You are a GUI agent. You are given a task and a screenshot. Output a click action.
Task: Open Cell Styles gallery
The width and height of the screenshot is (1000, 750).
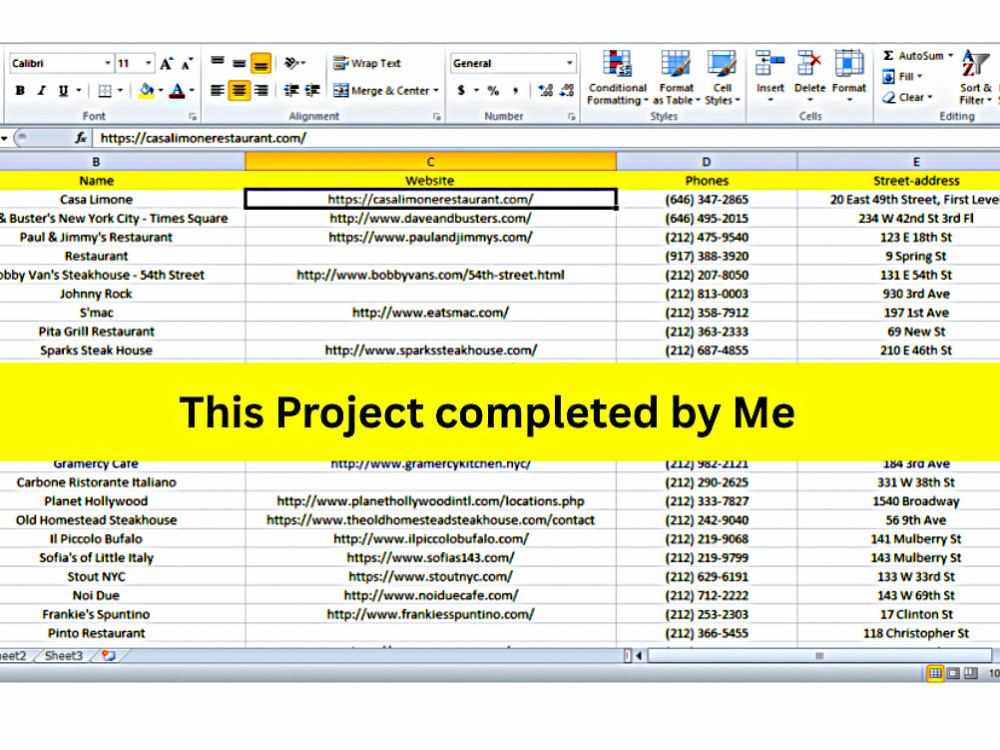[x=723, y=77]
